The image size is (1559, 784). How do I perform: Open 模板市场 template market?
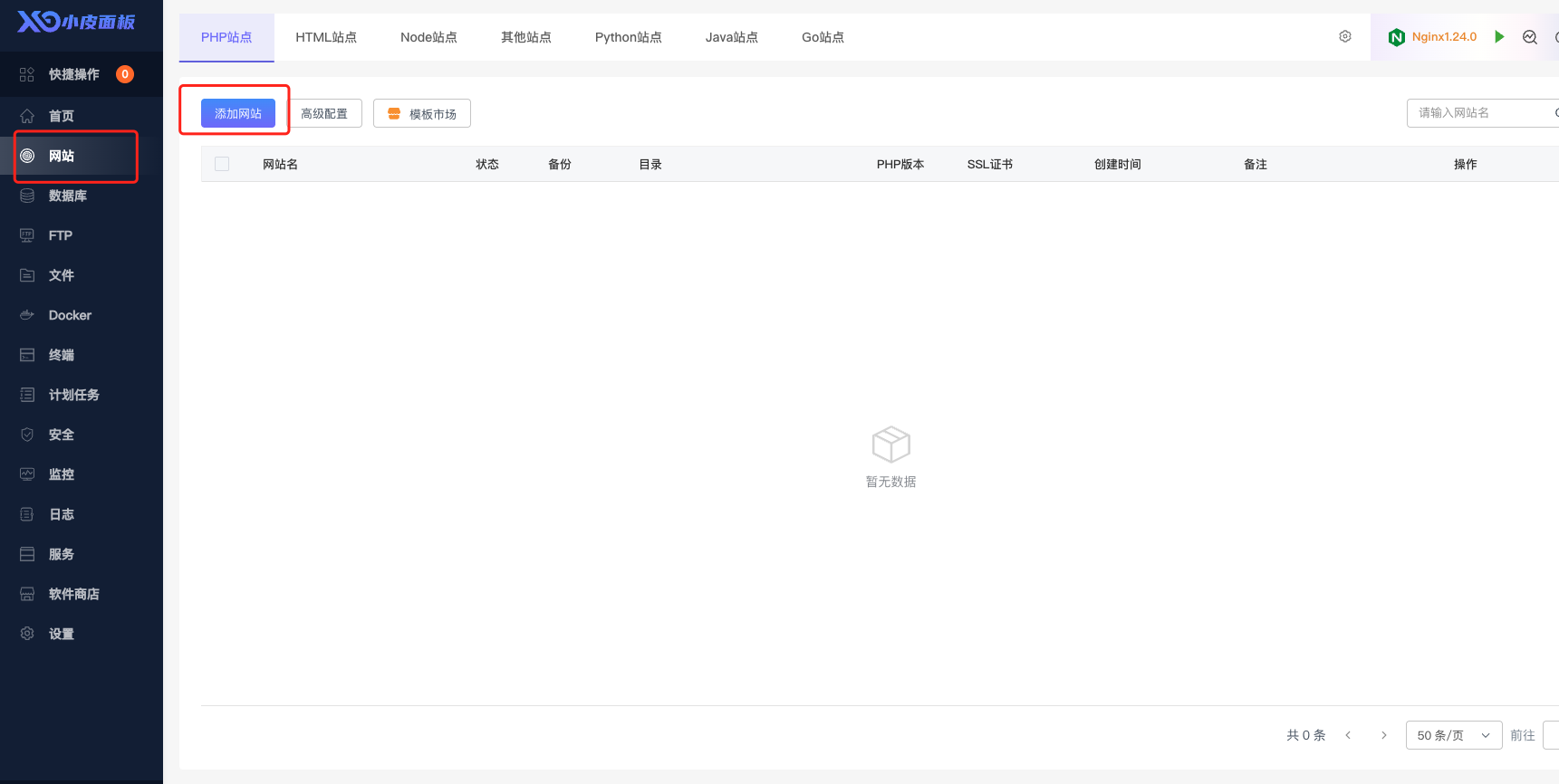click(422, 113)
